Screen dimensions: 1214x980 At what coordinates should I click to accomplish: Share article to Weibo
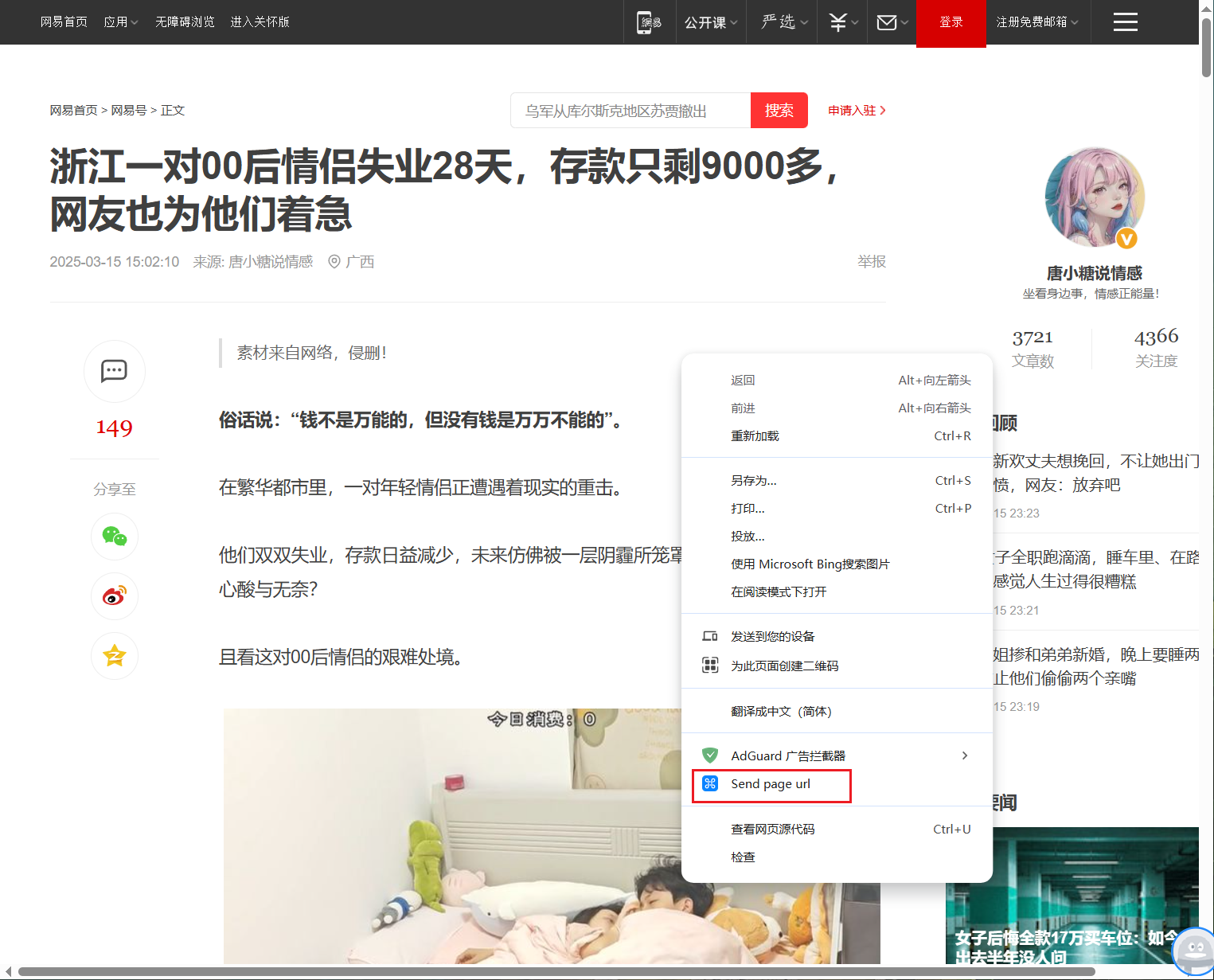pyautogui.click(x=114, y=596)
